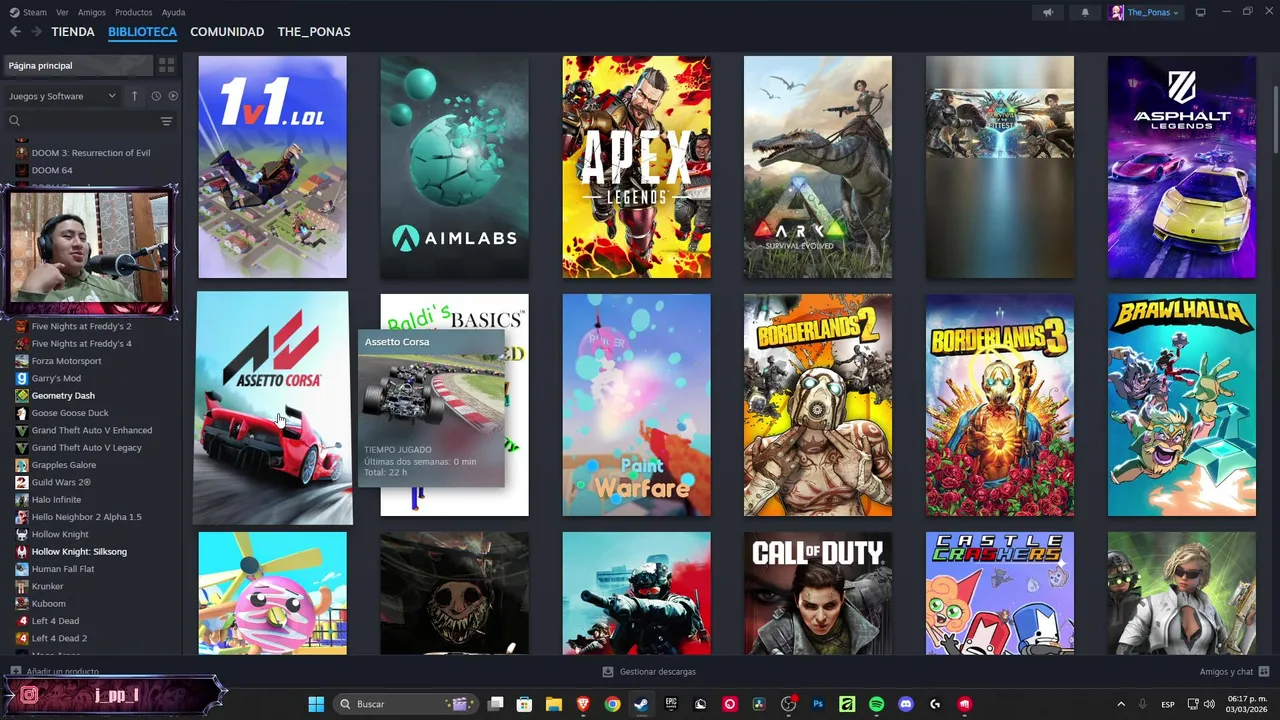Open the THE_PONAS profile tab
The width and height of the screenshot is (1280, 720).
(x=314, y=32)
